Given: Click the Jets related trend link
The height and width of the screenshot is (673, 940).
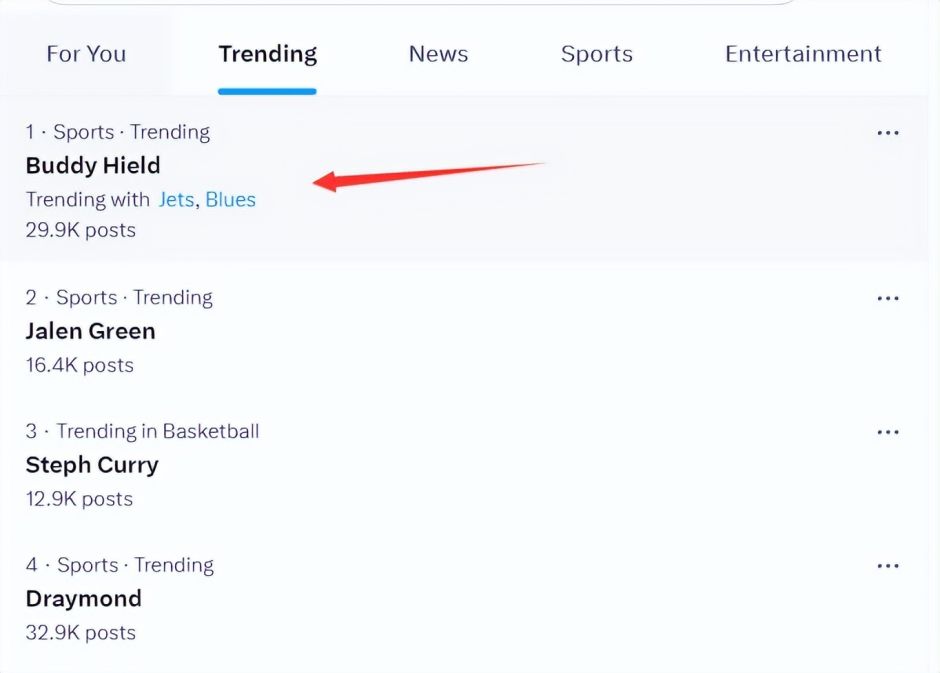Looking at the screenshot, I should [176, 200].
